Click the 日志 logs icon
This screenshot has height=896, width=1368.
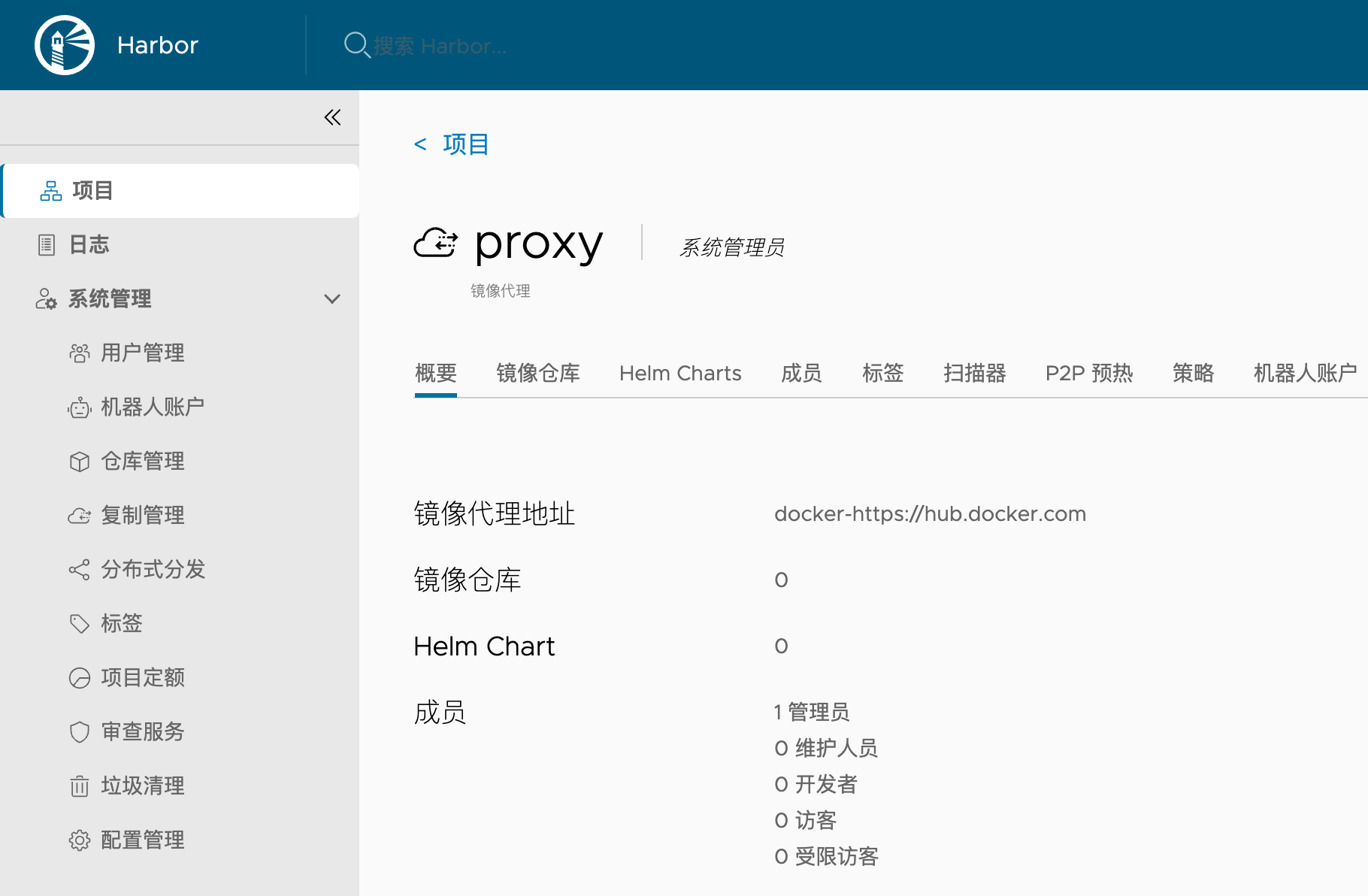47,245
